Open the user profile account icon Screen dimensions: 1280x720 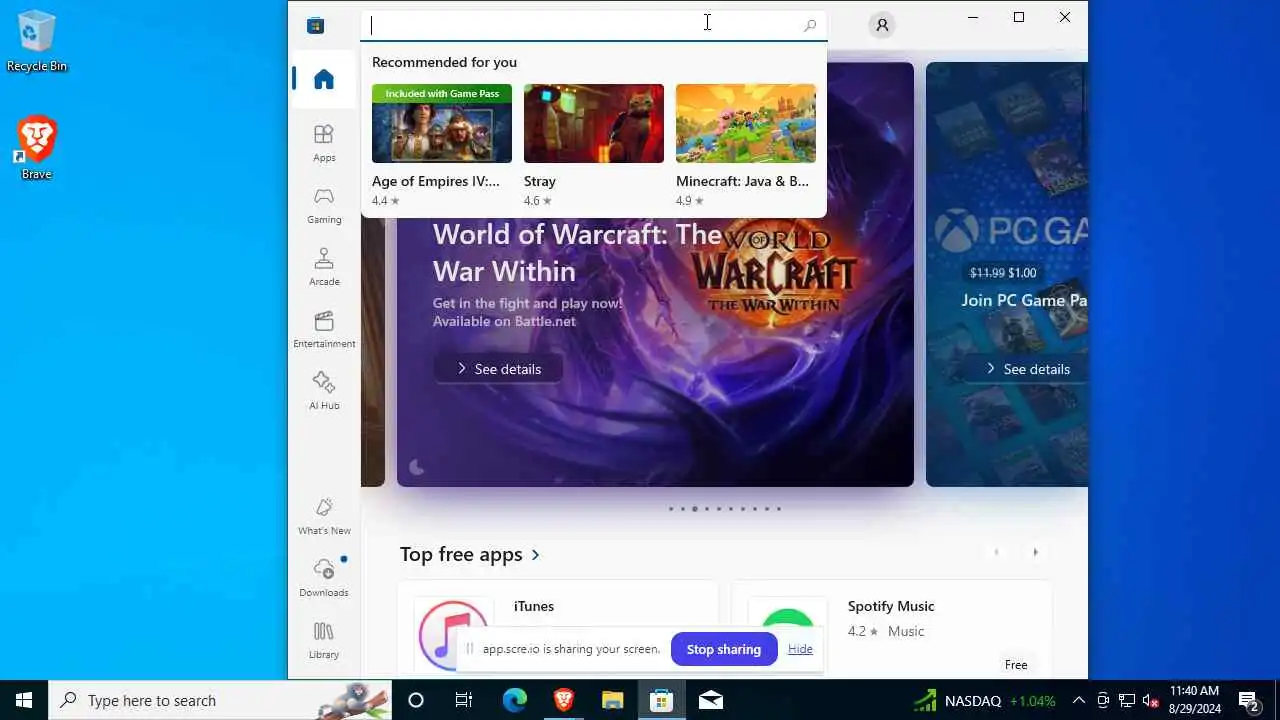tap(882, 25)
